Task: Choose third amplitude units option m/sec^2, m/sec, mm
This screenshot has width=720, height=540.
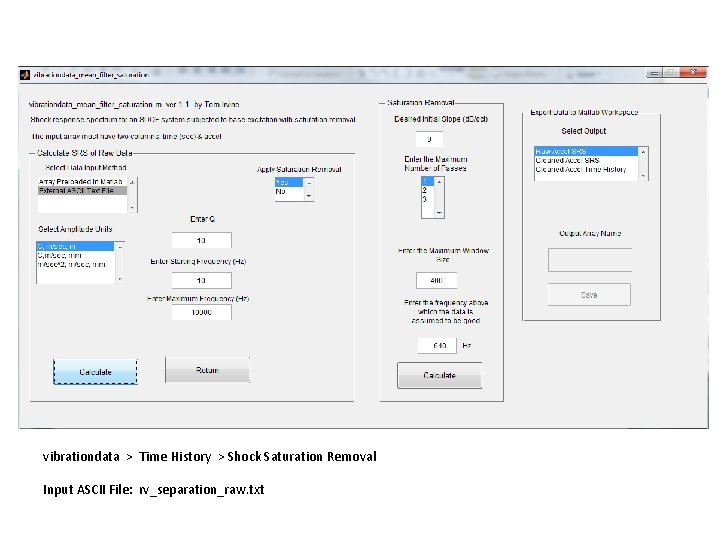Action: (x=75, y=264)
